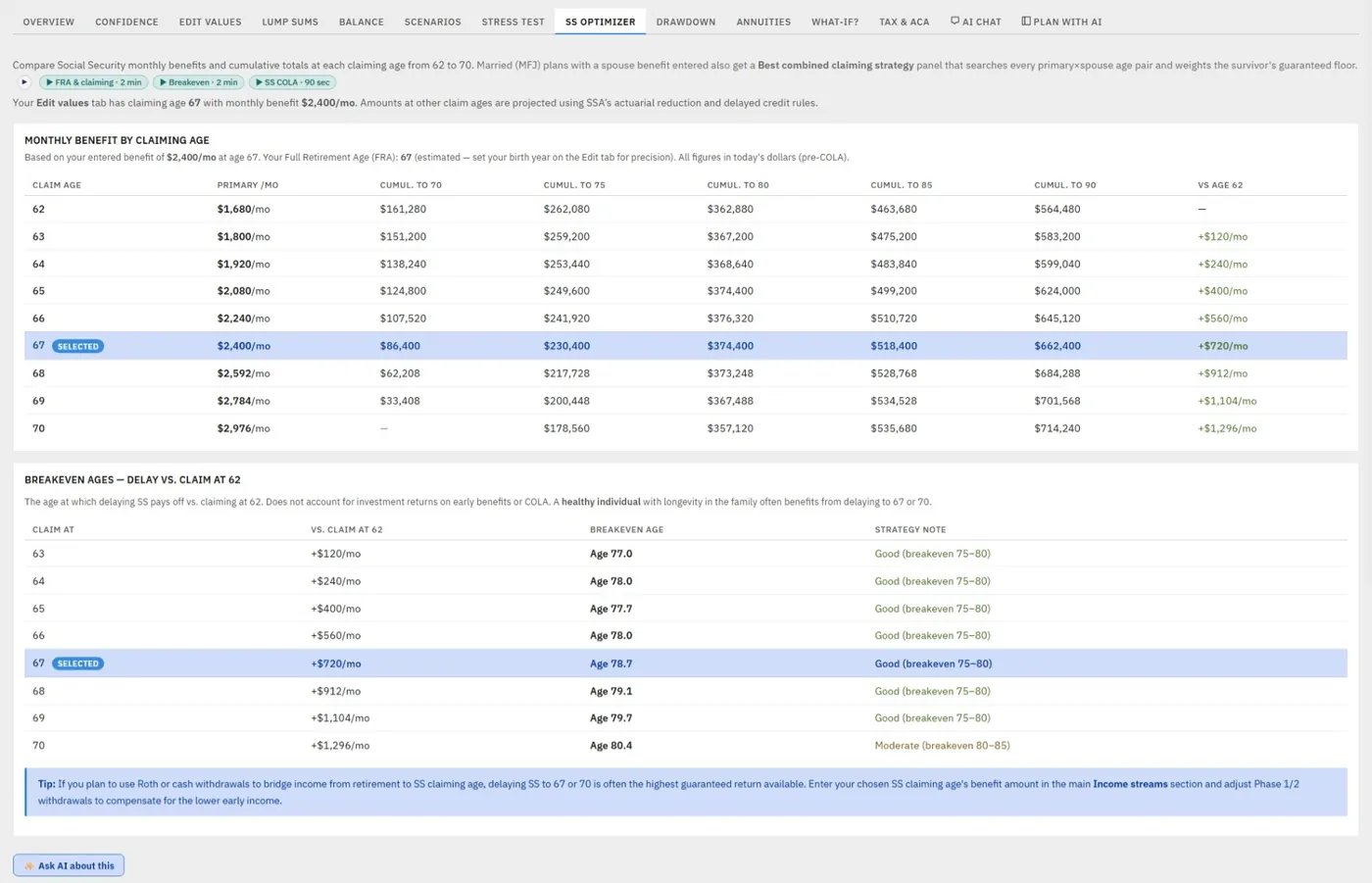This screenshot has width=1372, height=883.
Task: Click the Breakeven Ages section heading
Action: click(132, 480)
